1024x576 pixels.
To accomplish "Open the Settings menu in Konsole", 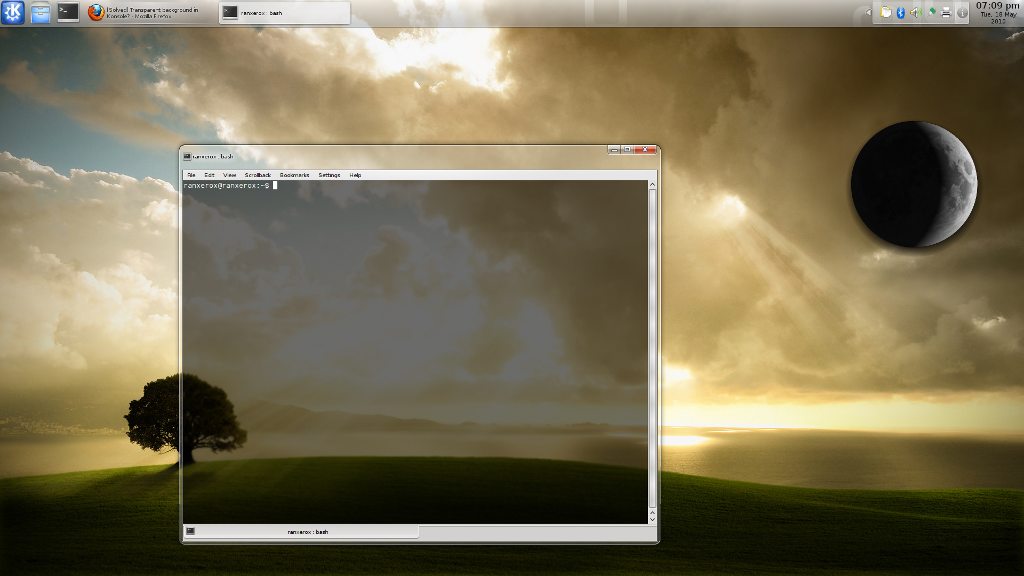I will pos(329,175).
